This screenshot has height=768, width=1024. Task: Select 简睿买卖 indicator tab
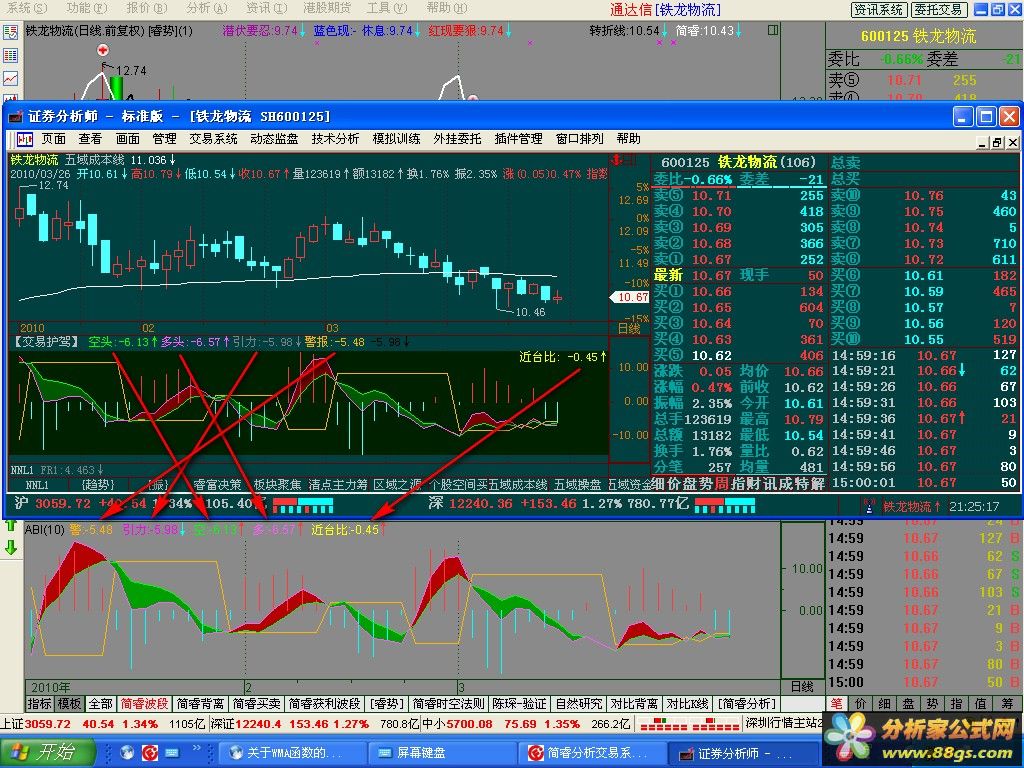click(x=257, y=704)
